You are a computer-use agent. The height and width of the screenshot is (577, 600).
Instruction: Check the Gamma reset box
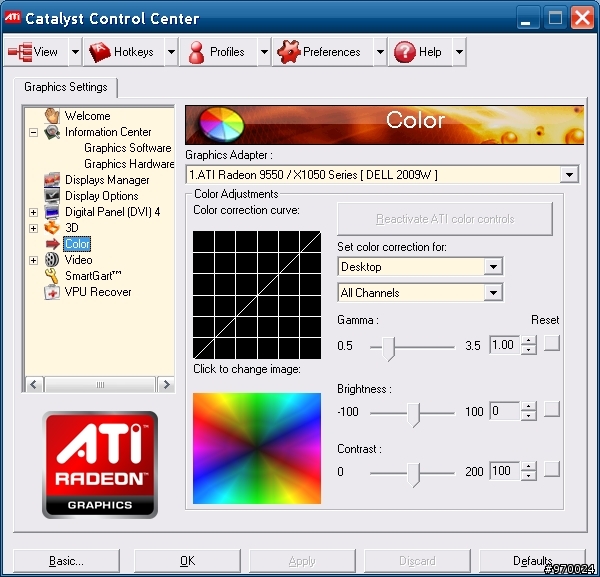tap(551, 343)
